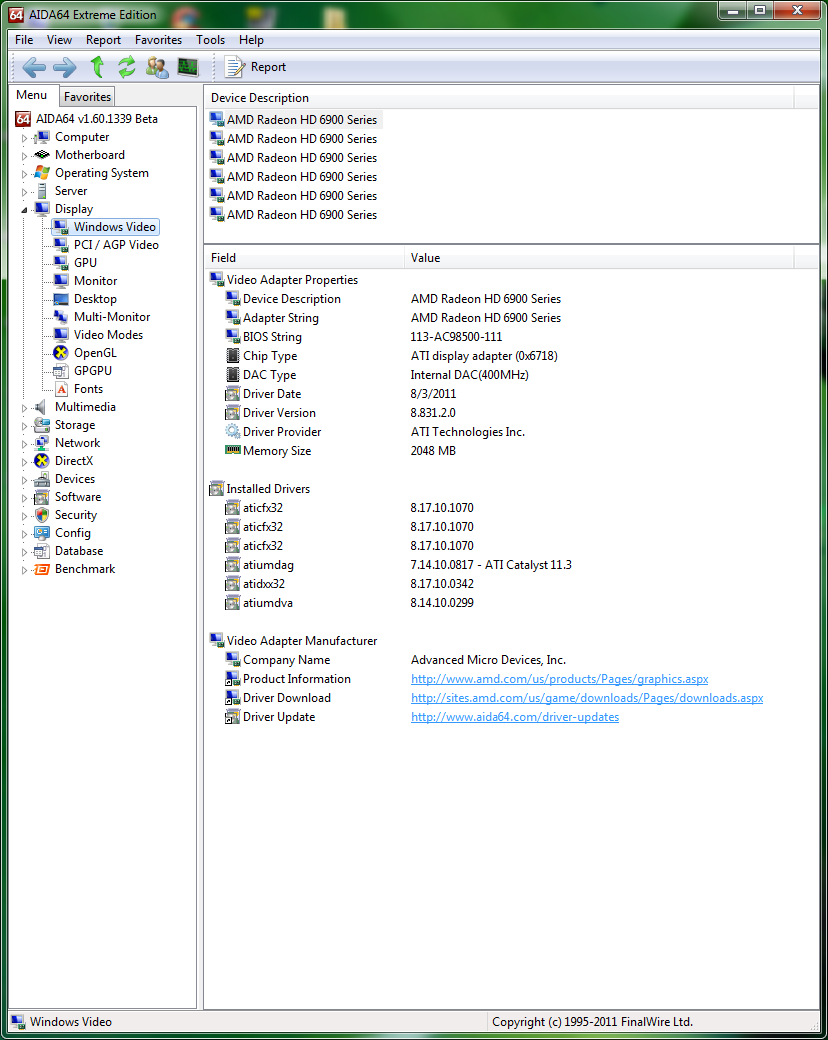Screen dimensions: 828x1040
Task: Open the File menu
Action: (x=24, y=40)
